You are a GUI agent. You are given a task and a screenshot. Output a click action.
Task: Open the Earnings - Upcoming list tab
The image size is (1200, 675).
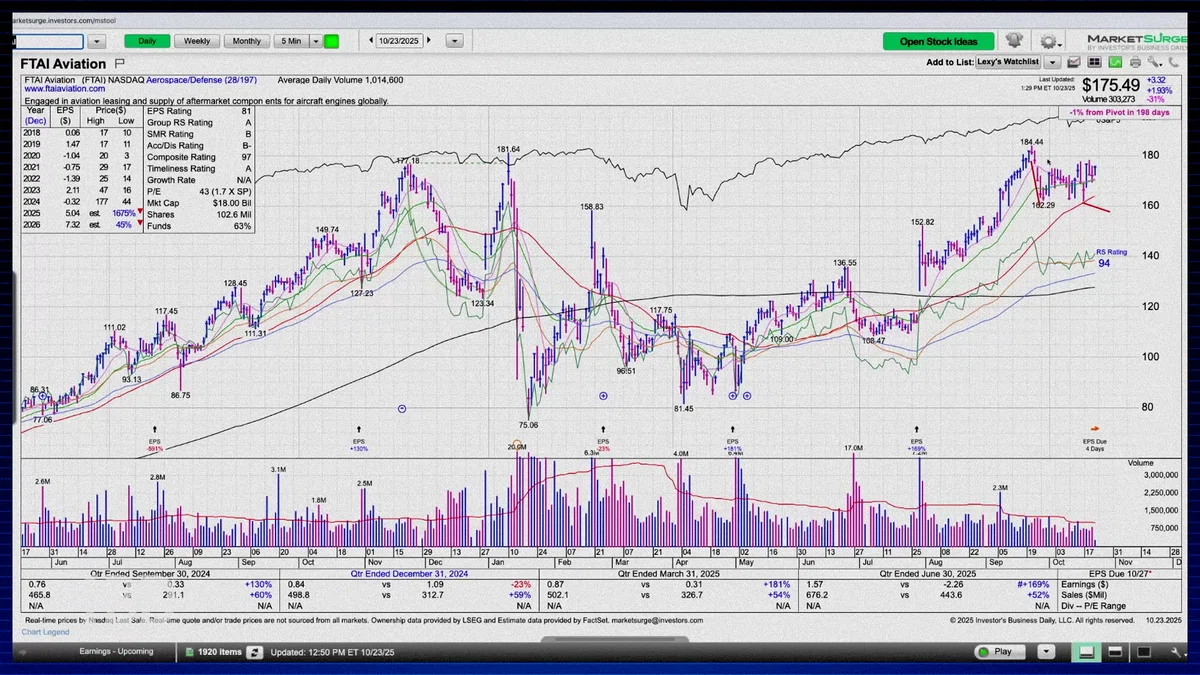[x=116, y=651]
